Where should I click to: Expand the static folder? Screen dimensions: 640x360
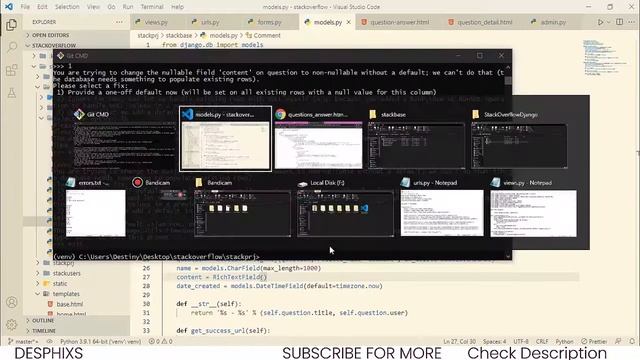pos(60,283)
